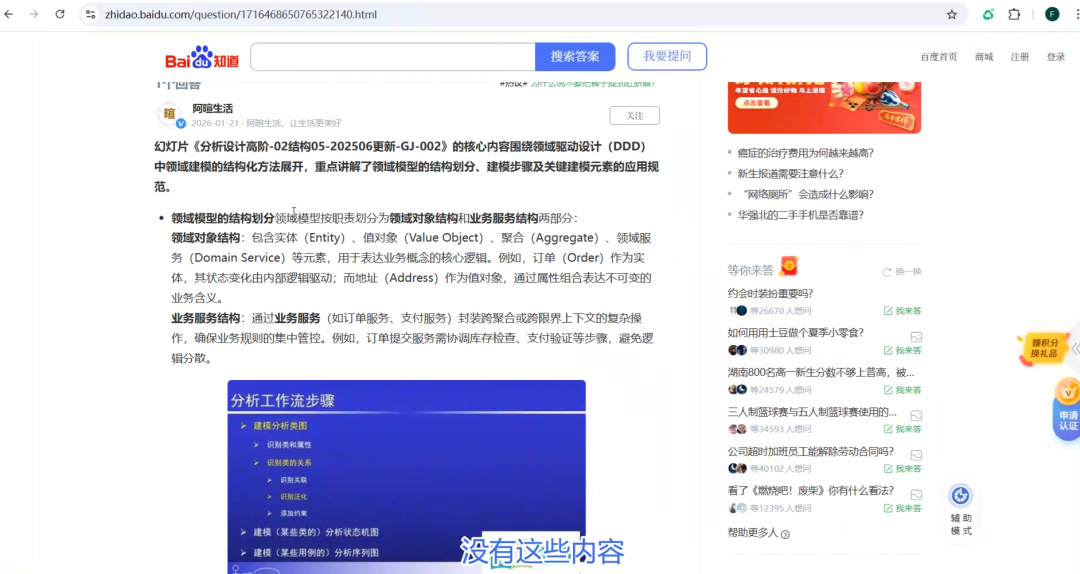The width and height of the screenshot is (1080, 574).
Task: Click the 赚积分换礼品 badge
Action: 1043,348
